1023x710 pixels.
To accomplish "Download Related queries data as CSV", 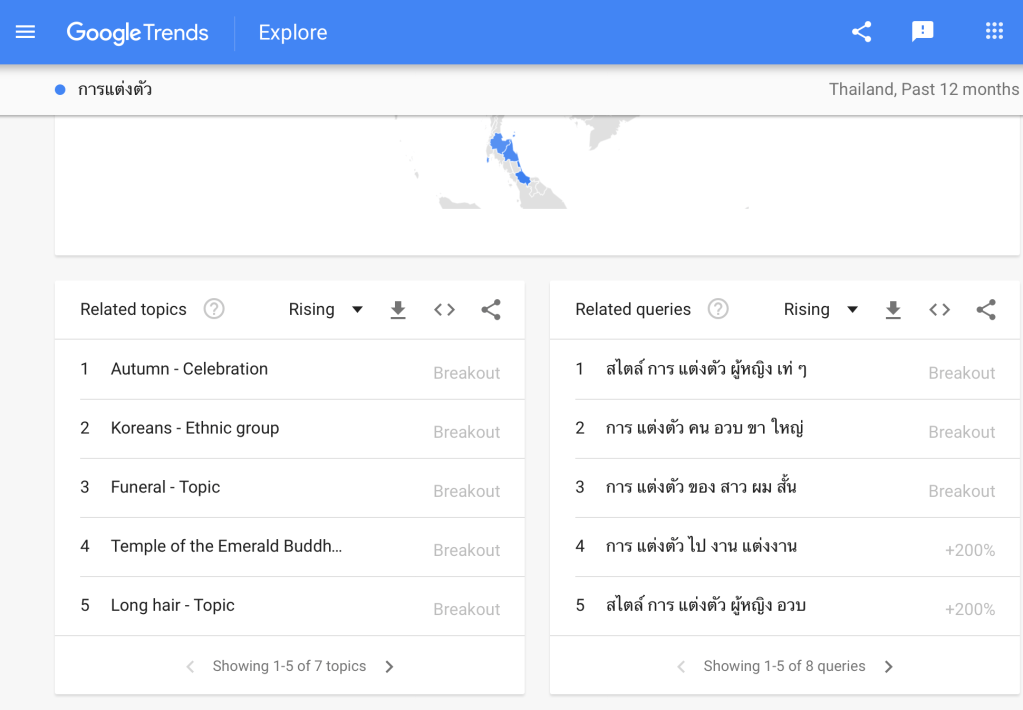I will (893, 310).
